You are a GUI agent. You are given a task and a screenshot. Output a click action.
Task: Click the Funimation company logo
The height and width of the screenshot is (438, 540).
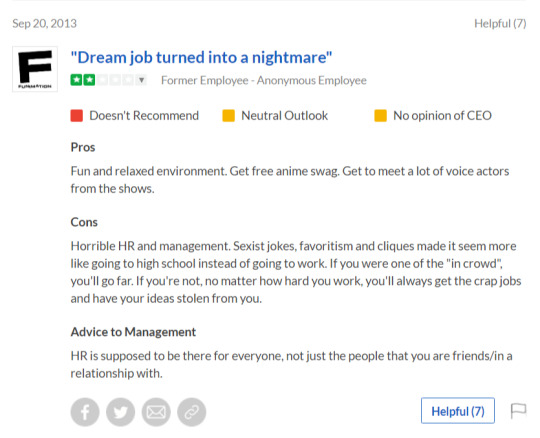35,69
